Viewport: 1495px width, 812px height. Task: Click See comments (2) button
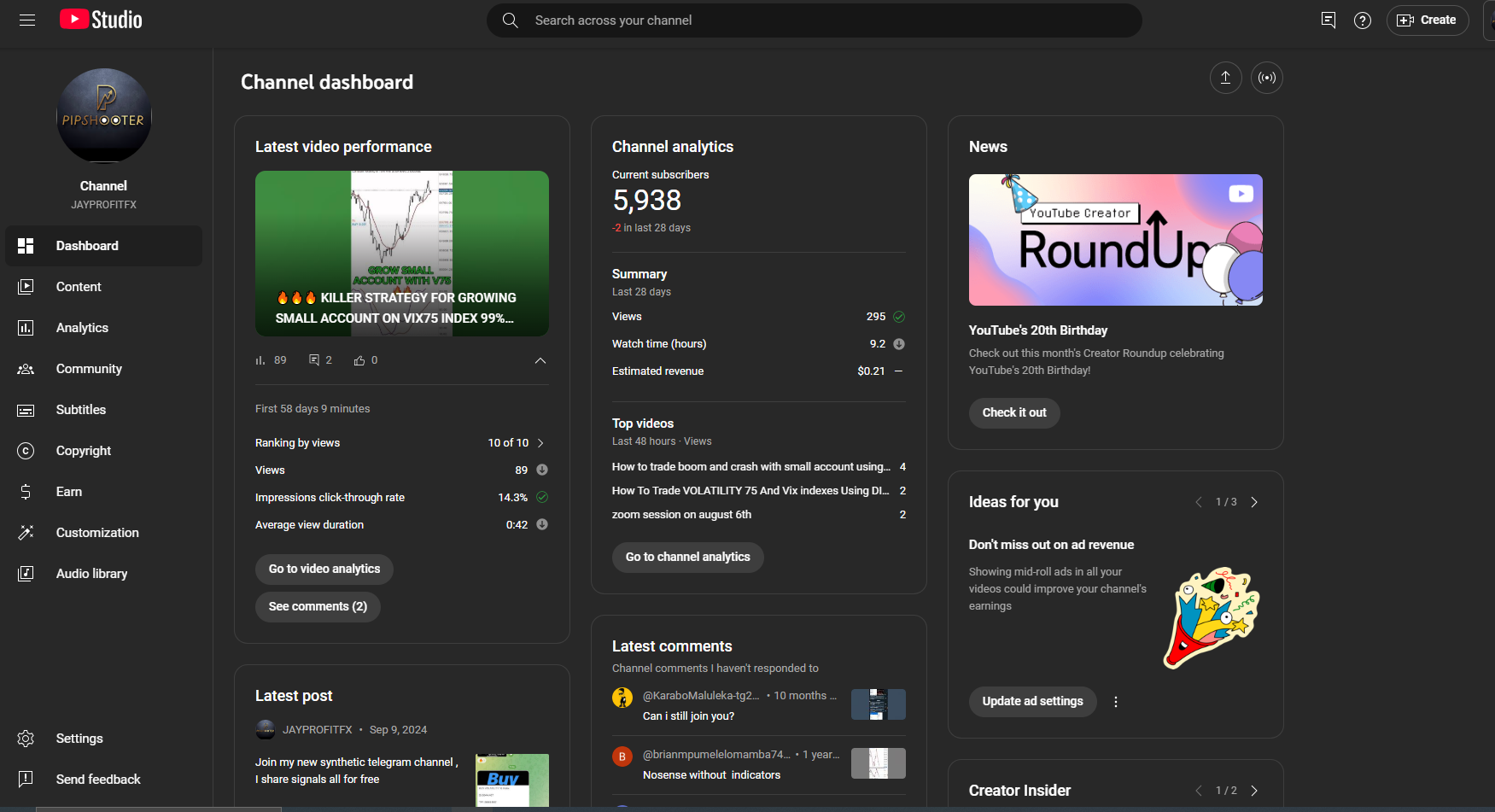[318, 607]
